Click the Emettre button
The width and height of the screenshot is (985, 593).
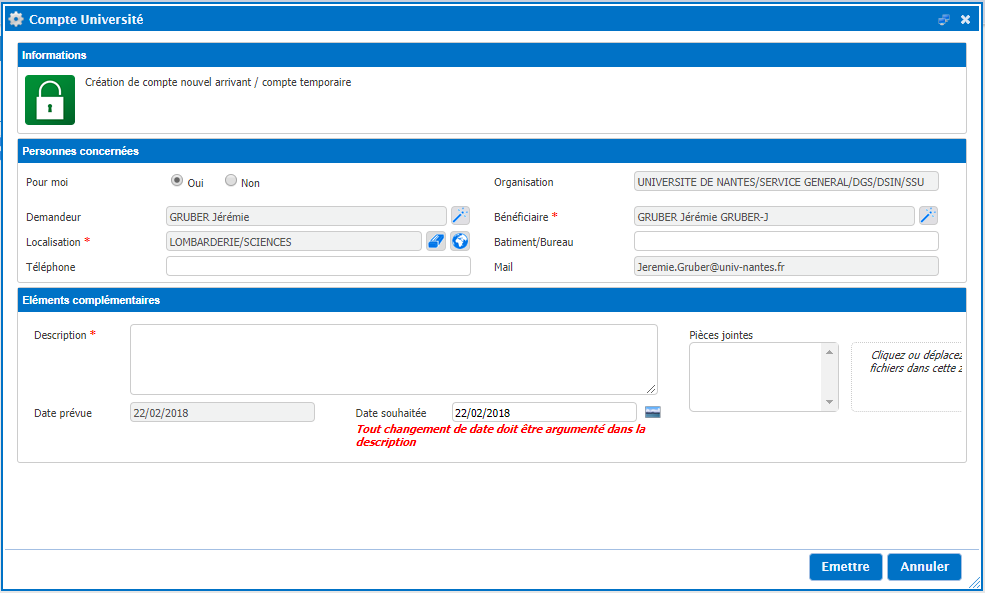[x=845, y=567]
